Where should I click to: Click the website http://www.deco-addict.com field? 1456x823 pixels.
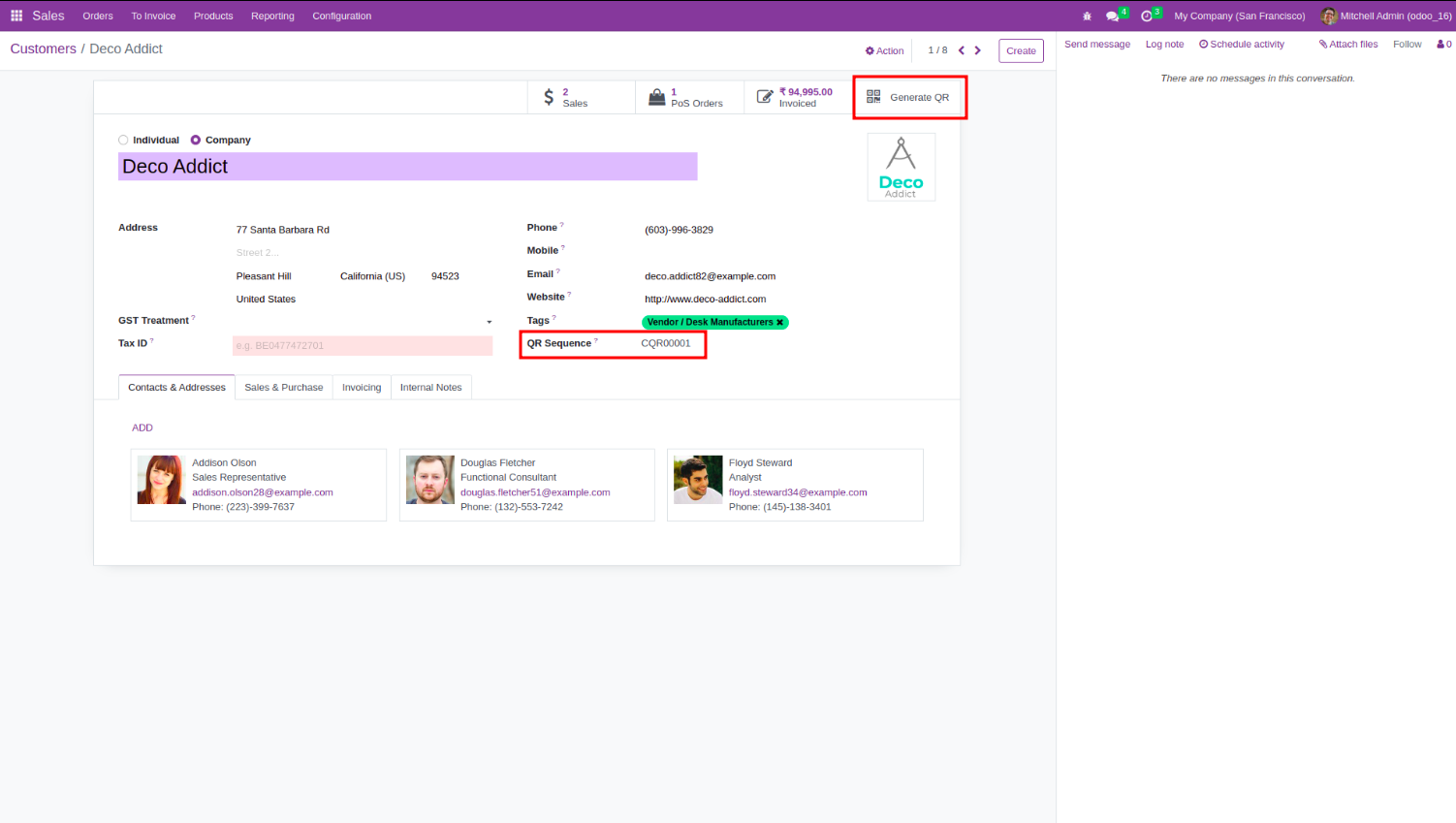[x=705, y=300]
